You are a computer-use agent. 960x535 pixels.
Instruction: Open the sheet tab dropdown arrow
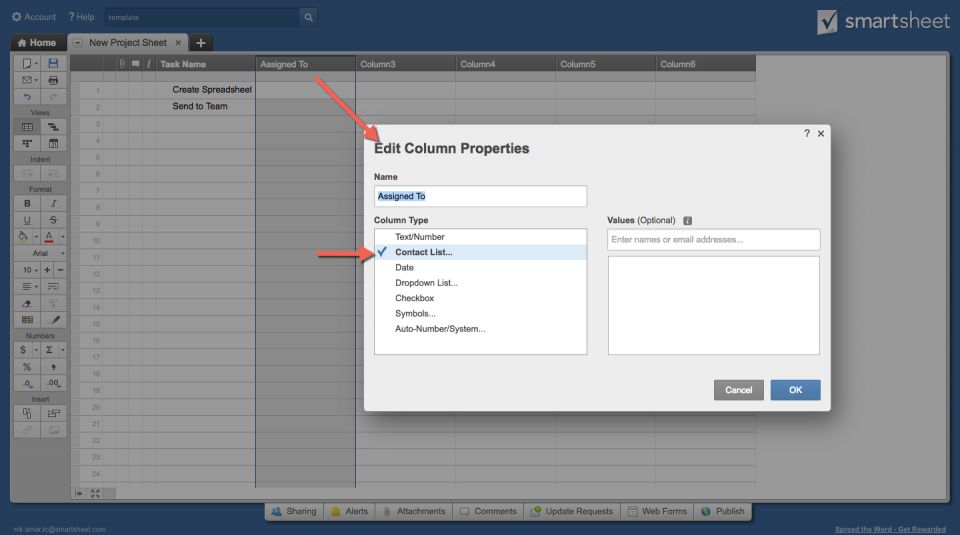pos(78,43)
